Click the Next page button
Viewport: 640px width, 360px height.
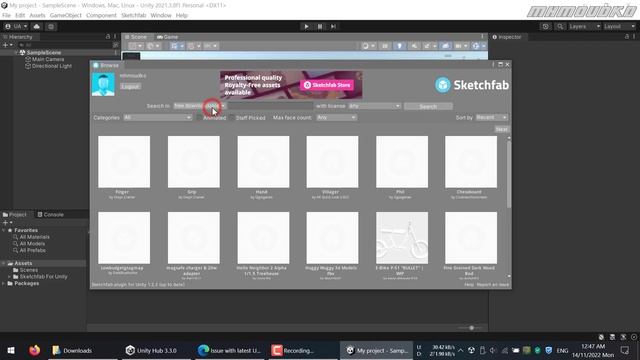[502, 129]
